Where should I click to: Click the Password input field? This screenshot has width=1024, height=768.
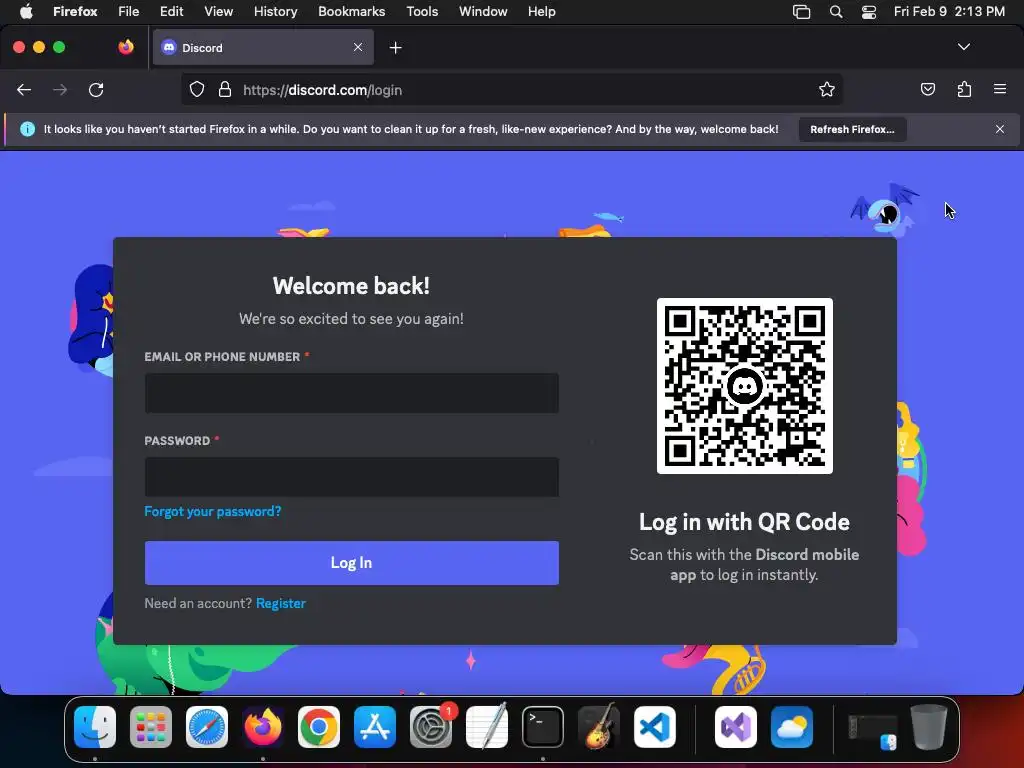(351, 477)
